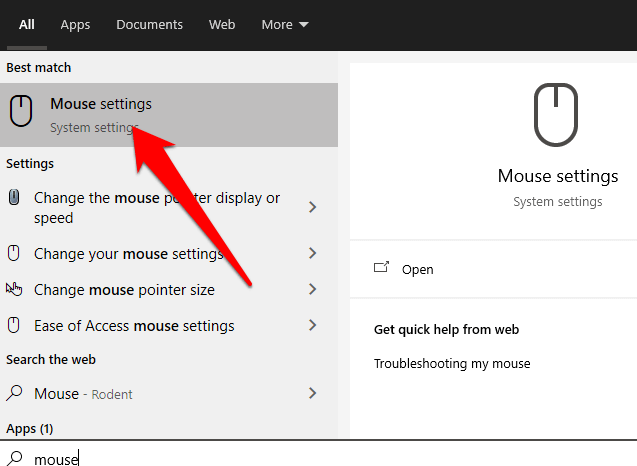
Task: Expand the Change your mouse settings chevron
Action: [x=312, y=254]
